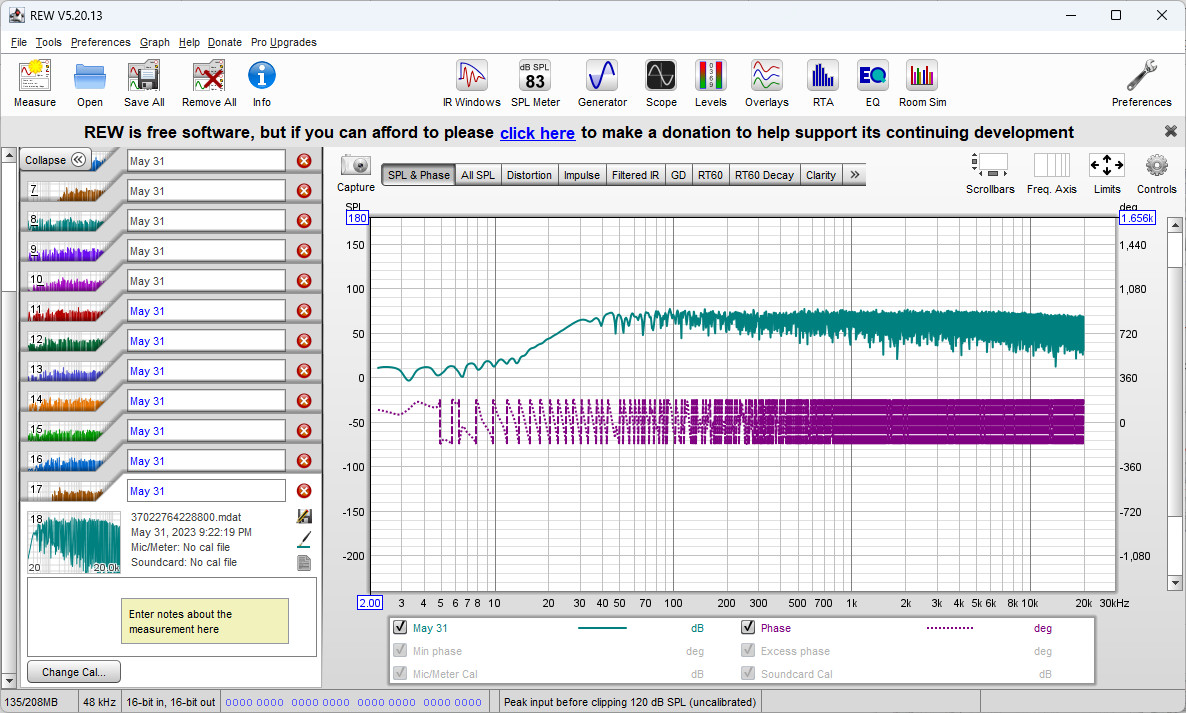
Task: Follow the 'click here' donation link
Action: pyautogui.click(x=537, y=133)
